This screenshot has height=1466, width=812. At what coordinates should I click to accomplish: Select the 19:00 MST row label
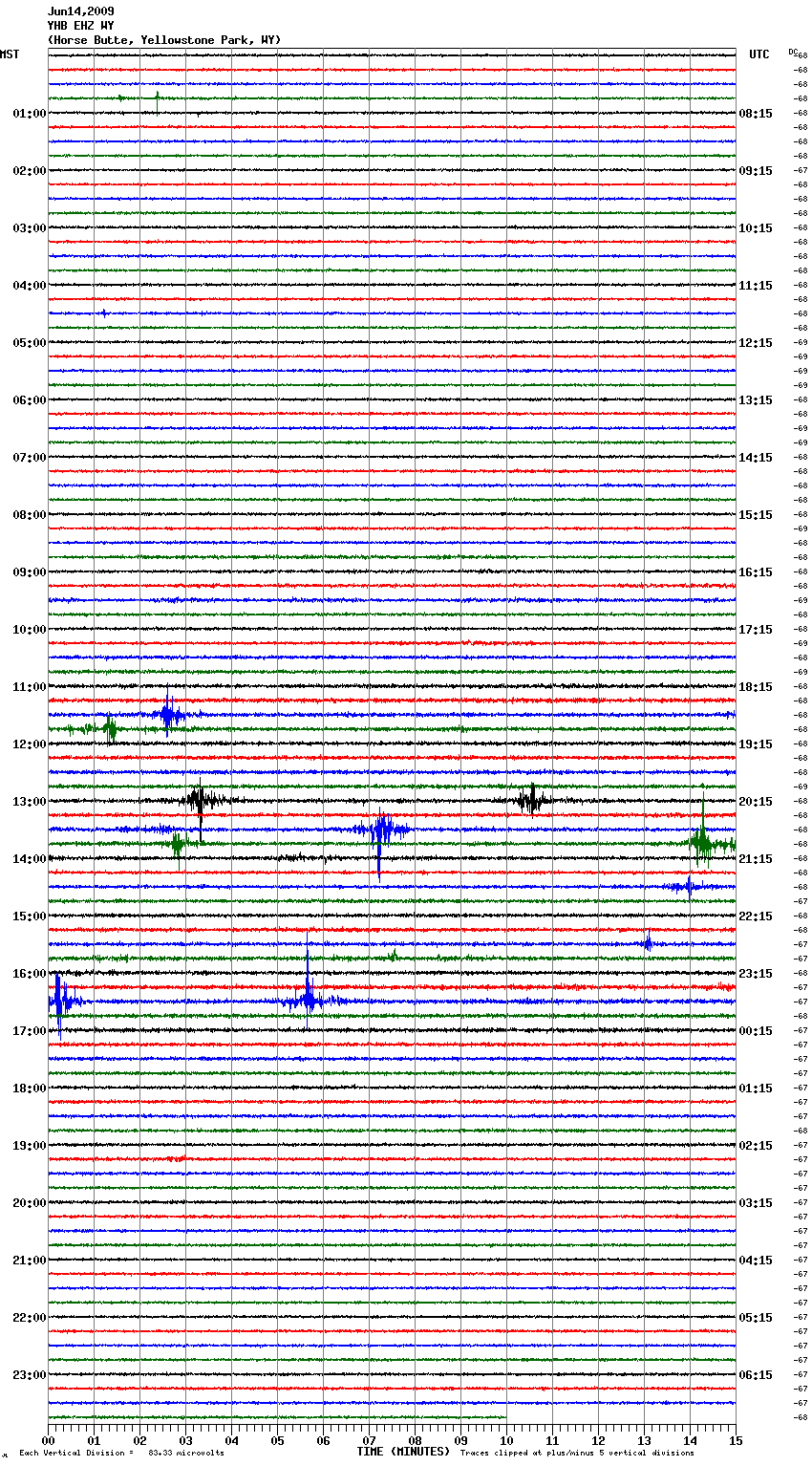pos(30,1146)
